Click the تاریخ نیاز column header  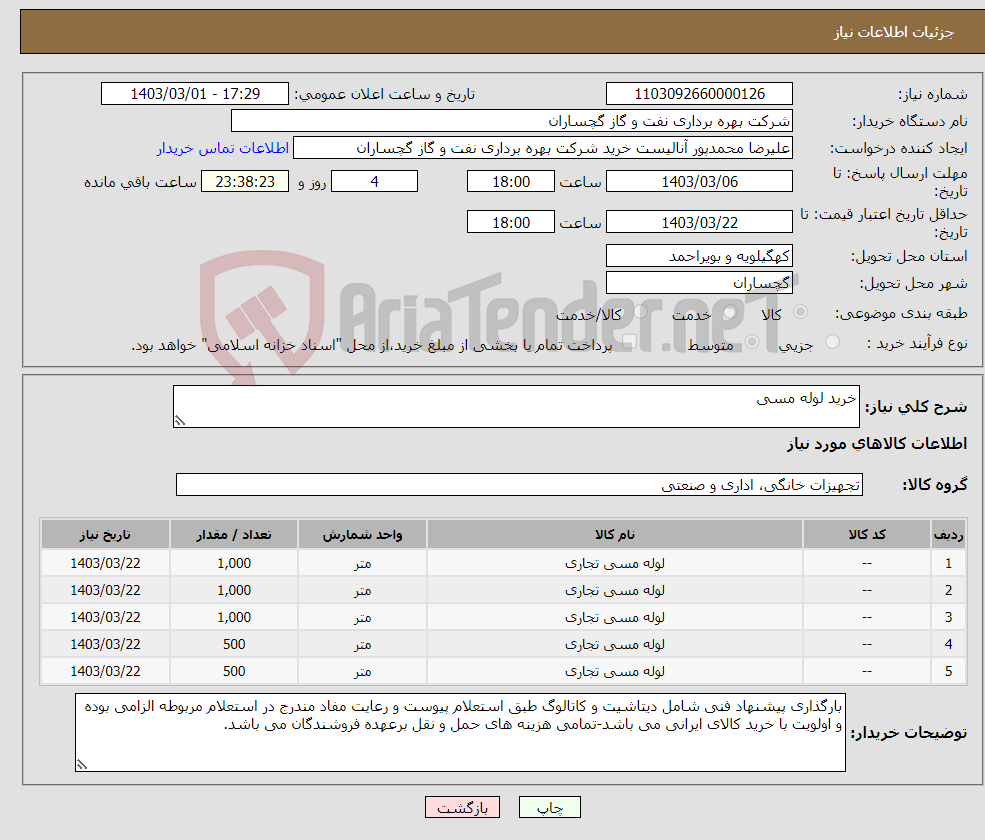coord(105,535)
